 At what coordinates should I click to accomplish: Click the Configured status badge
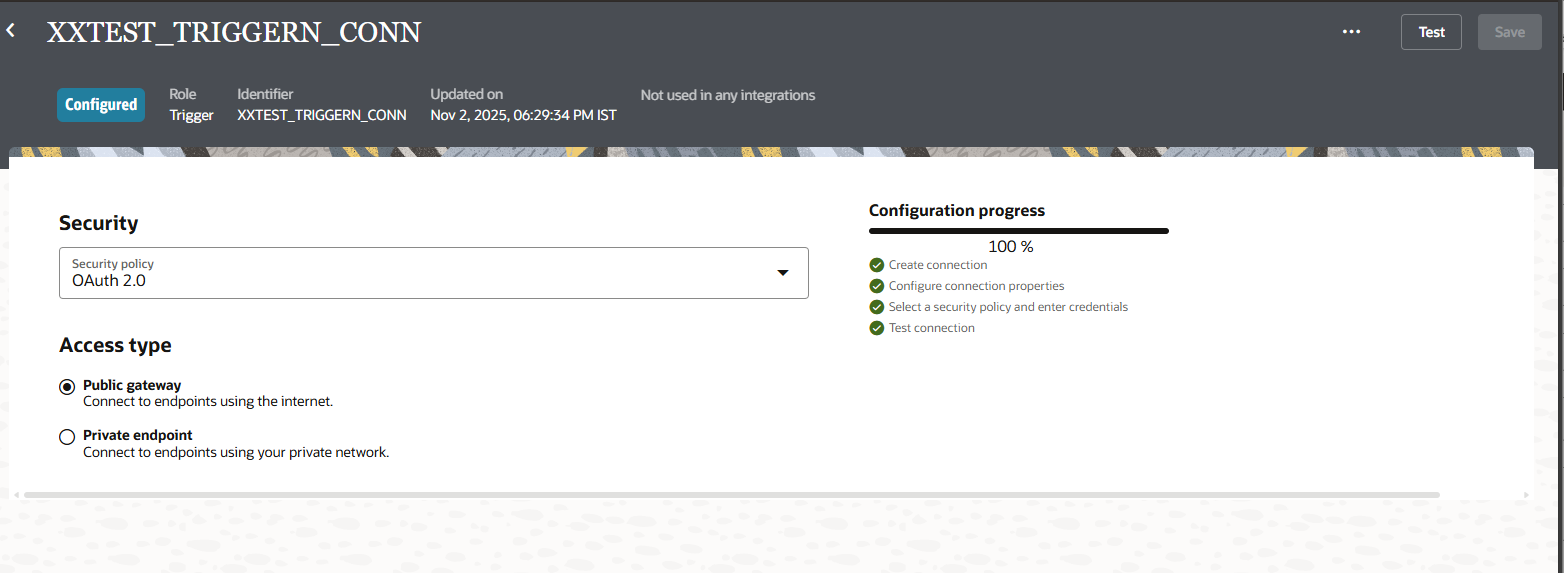click(101, 105)
